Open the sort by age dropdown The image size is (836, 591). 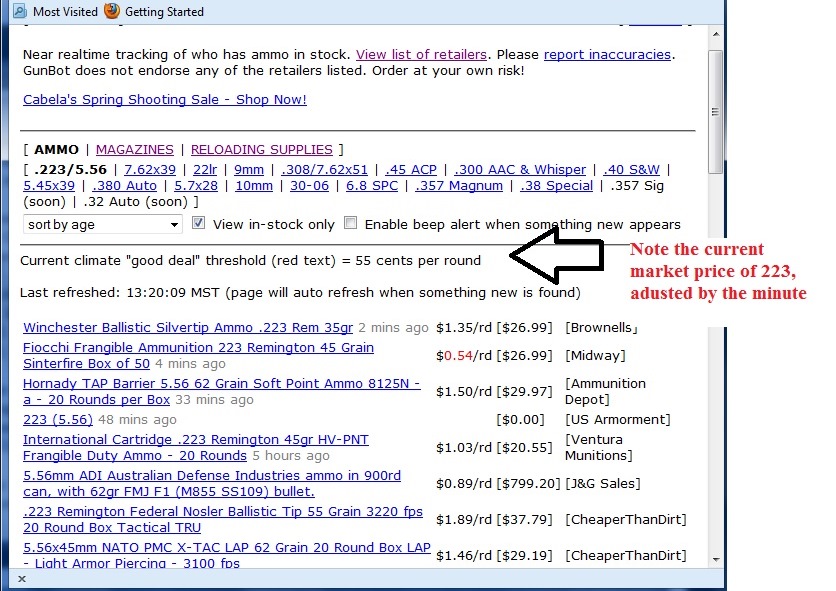pos(102,225)
